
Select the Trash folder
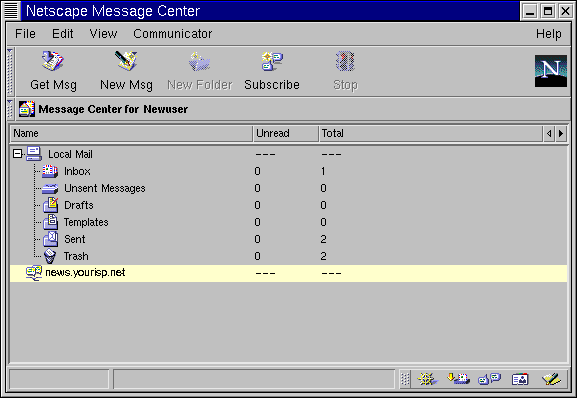pos(76,256)
